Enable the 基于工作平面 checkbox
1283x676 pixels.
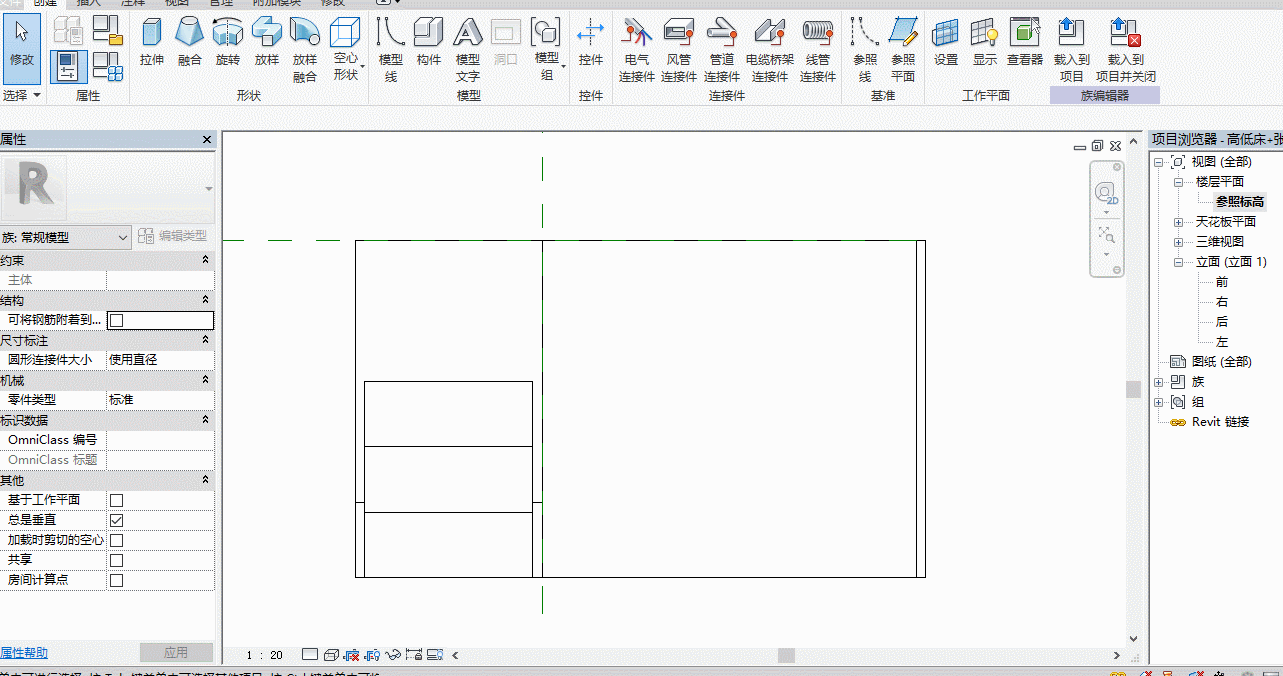(116, 500)
